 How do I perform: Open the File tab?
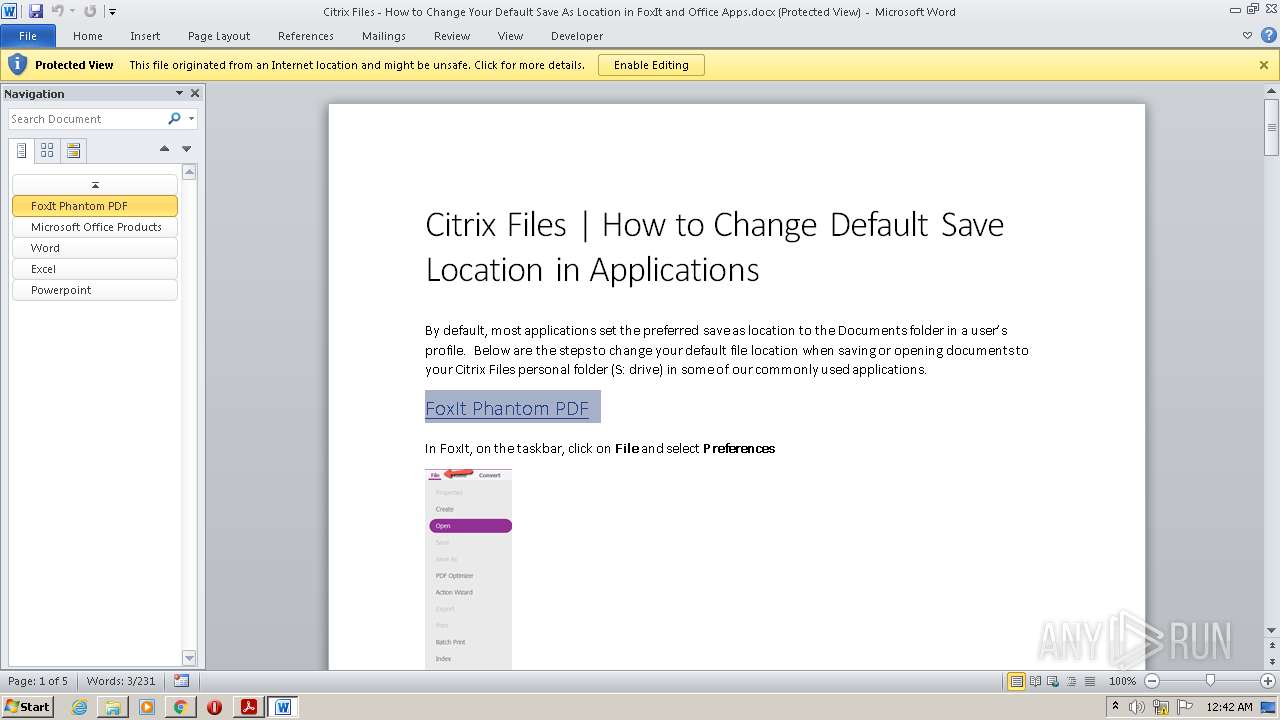tap(28, 36)
